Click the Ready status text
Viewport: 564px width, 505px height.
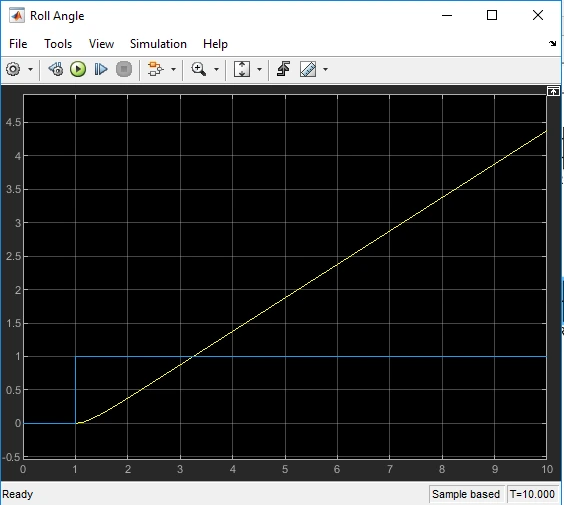pyautogui.click(x=18, y=494)
